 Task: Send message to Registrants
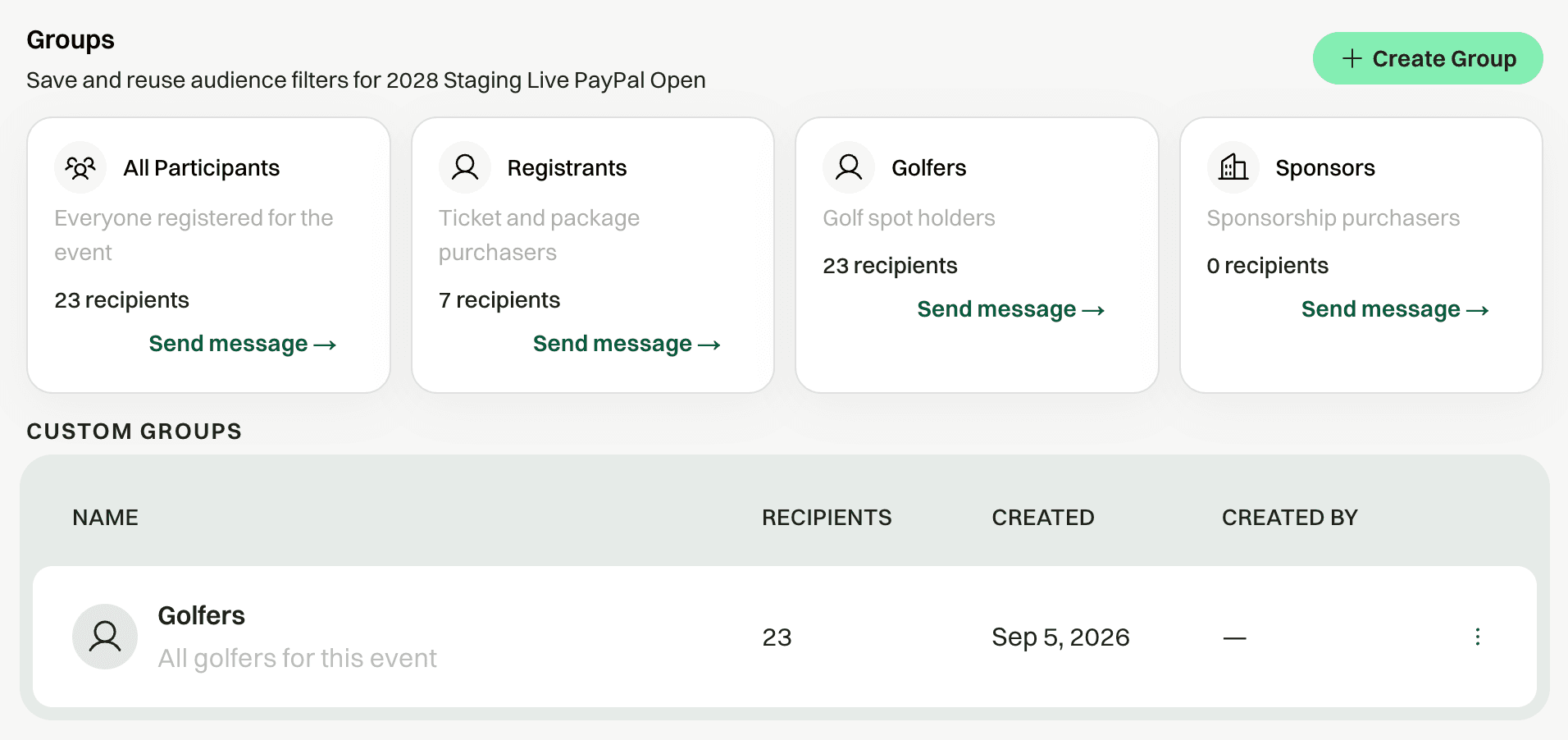[627, 344]
